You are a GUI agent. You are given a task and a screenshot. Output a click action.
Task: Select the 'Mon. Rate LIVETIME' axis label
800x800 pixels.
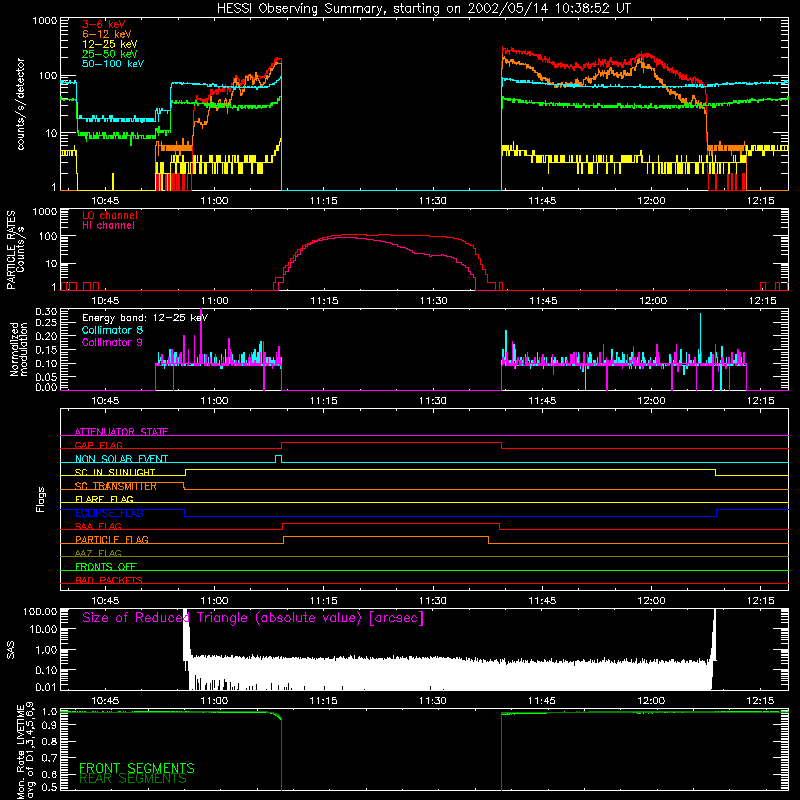(20, 752)
